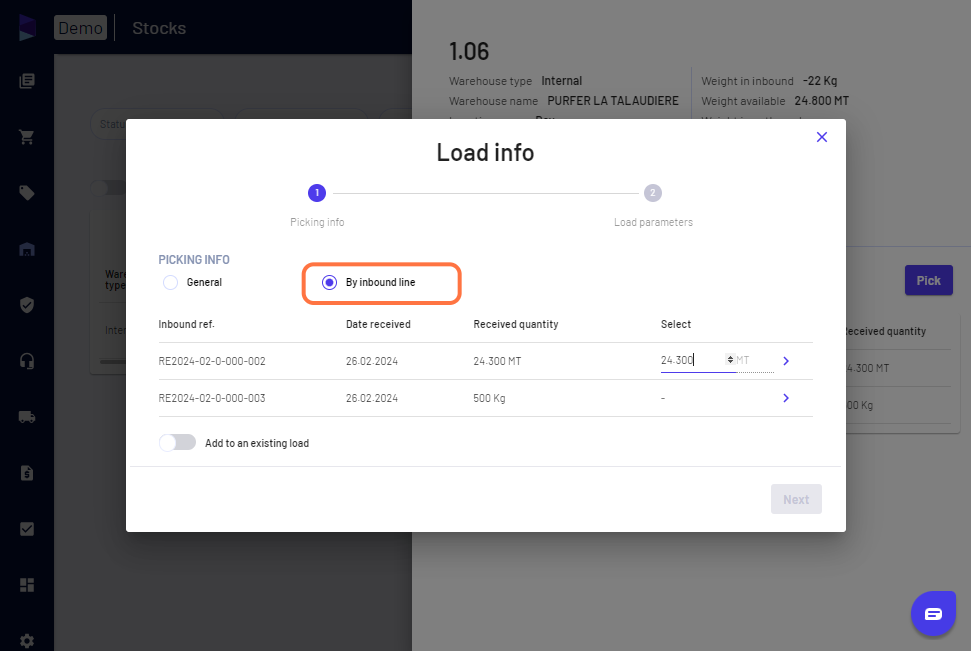This screenshot has width=971, height=651.
Task: Open the checkbox tasks sidebar icon
Action: pos(27,529)
